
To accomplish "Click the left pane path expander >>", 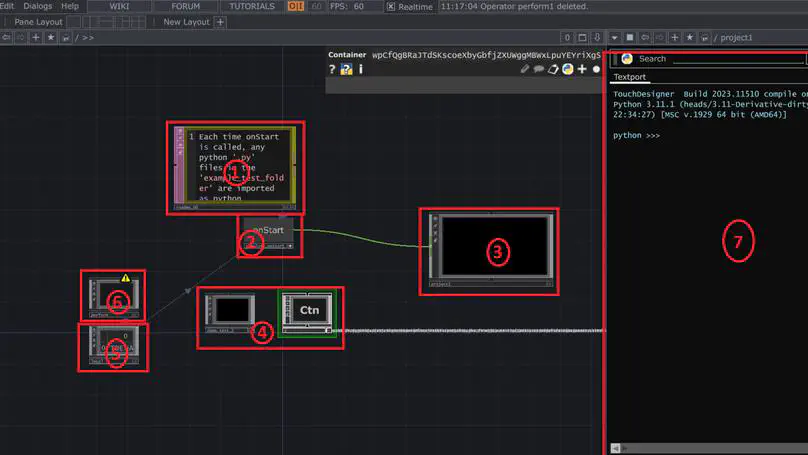I will (x=88, y=38).
